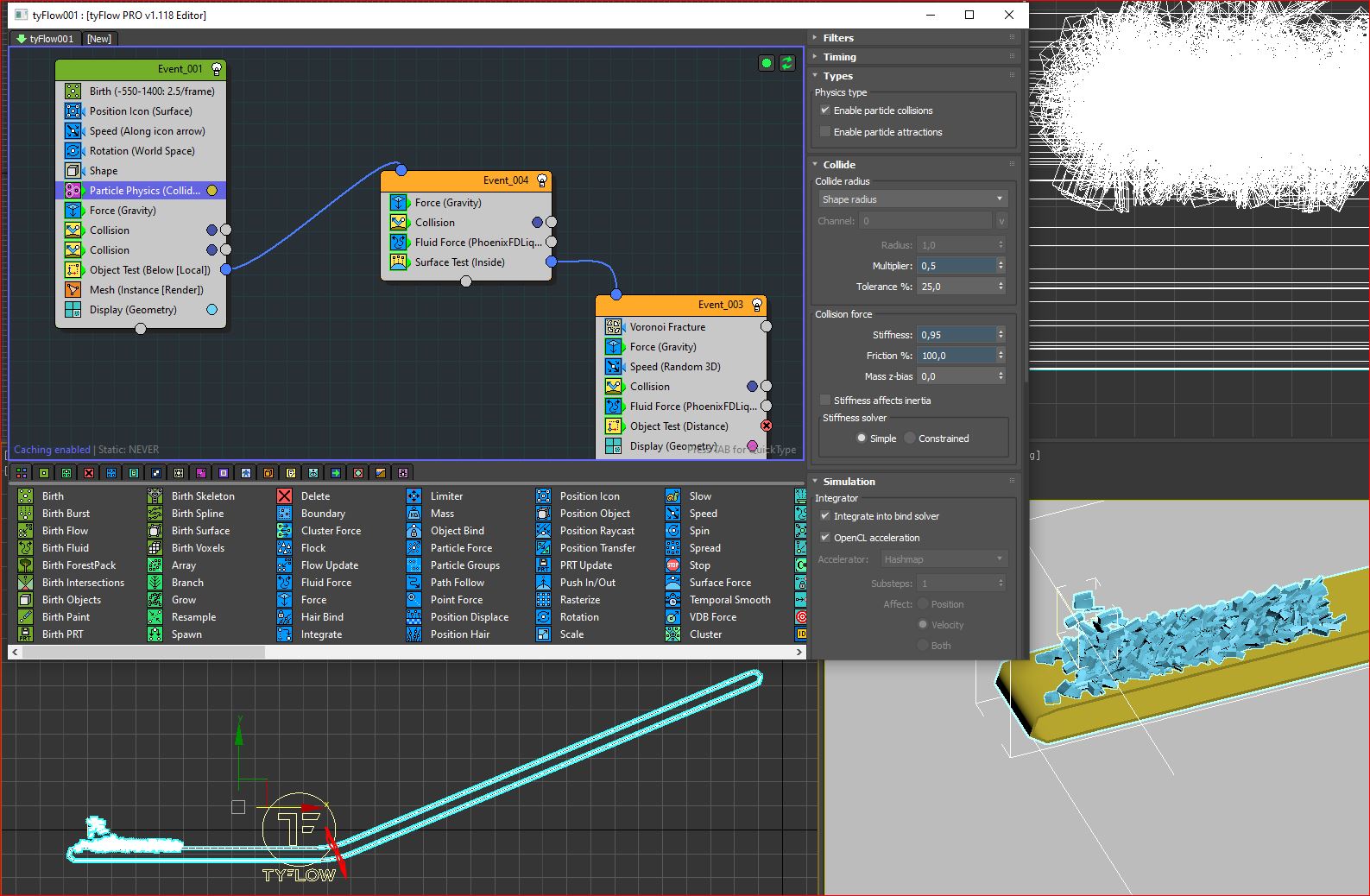
Task: Expand the Timing rollout
Action: pos(839,57)
